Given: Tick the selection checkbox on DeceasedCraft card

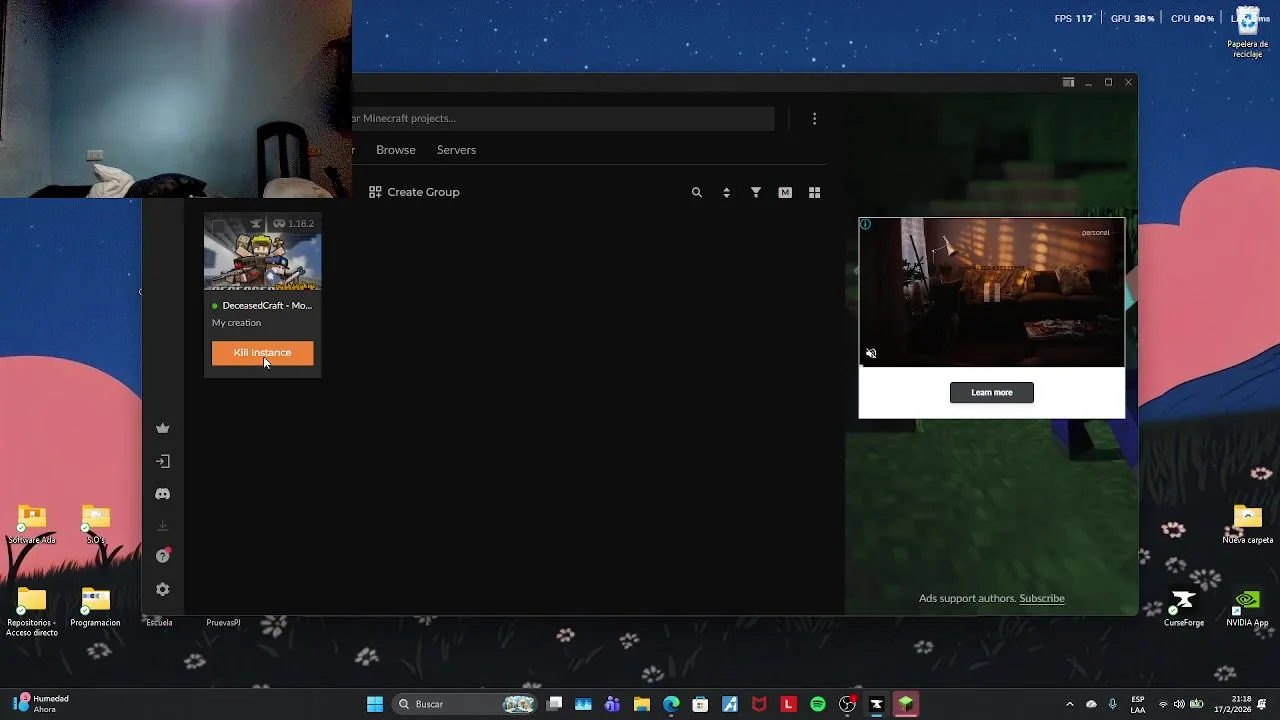Looking at the screenshot, I should pos(219,226).
